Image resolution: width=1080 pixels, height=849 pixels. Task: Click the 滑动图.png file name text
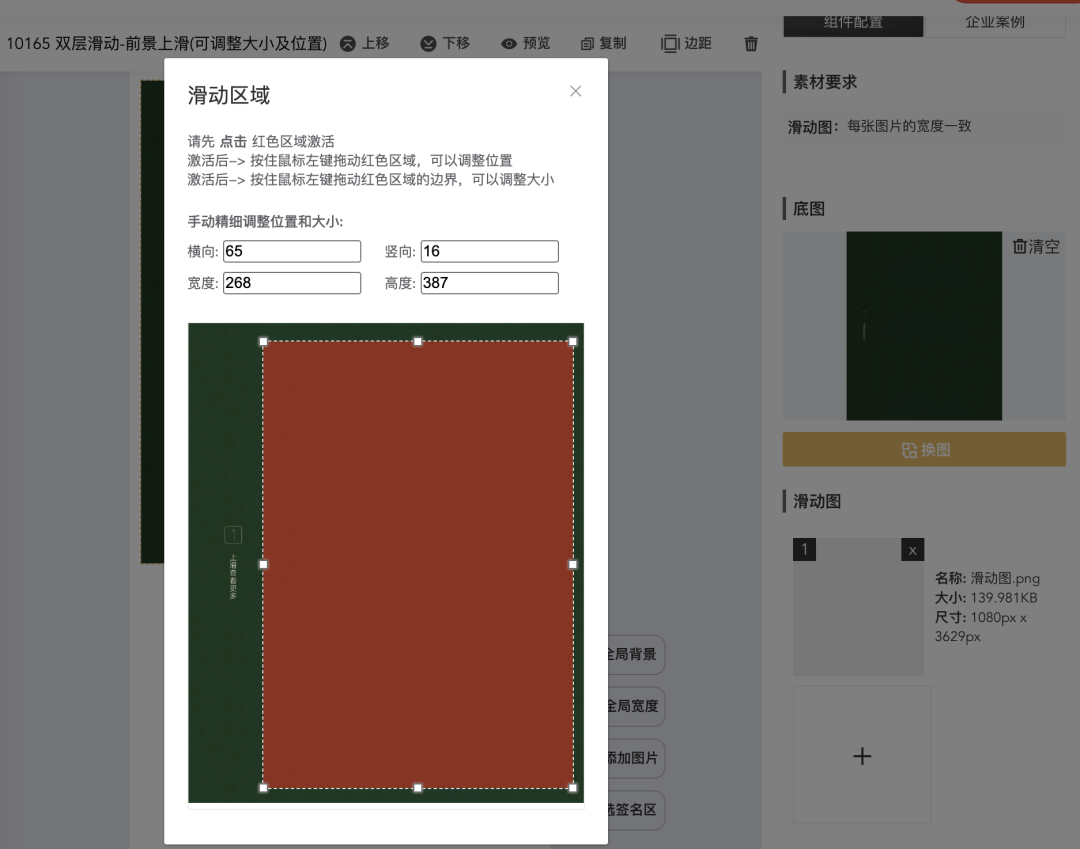[x=1005, y=578]
